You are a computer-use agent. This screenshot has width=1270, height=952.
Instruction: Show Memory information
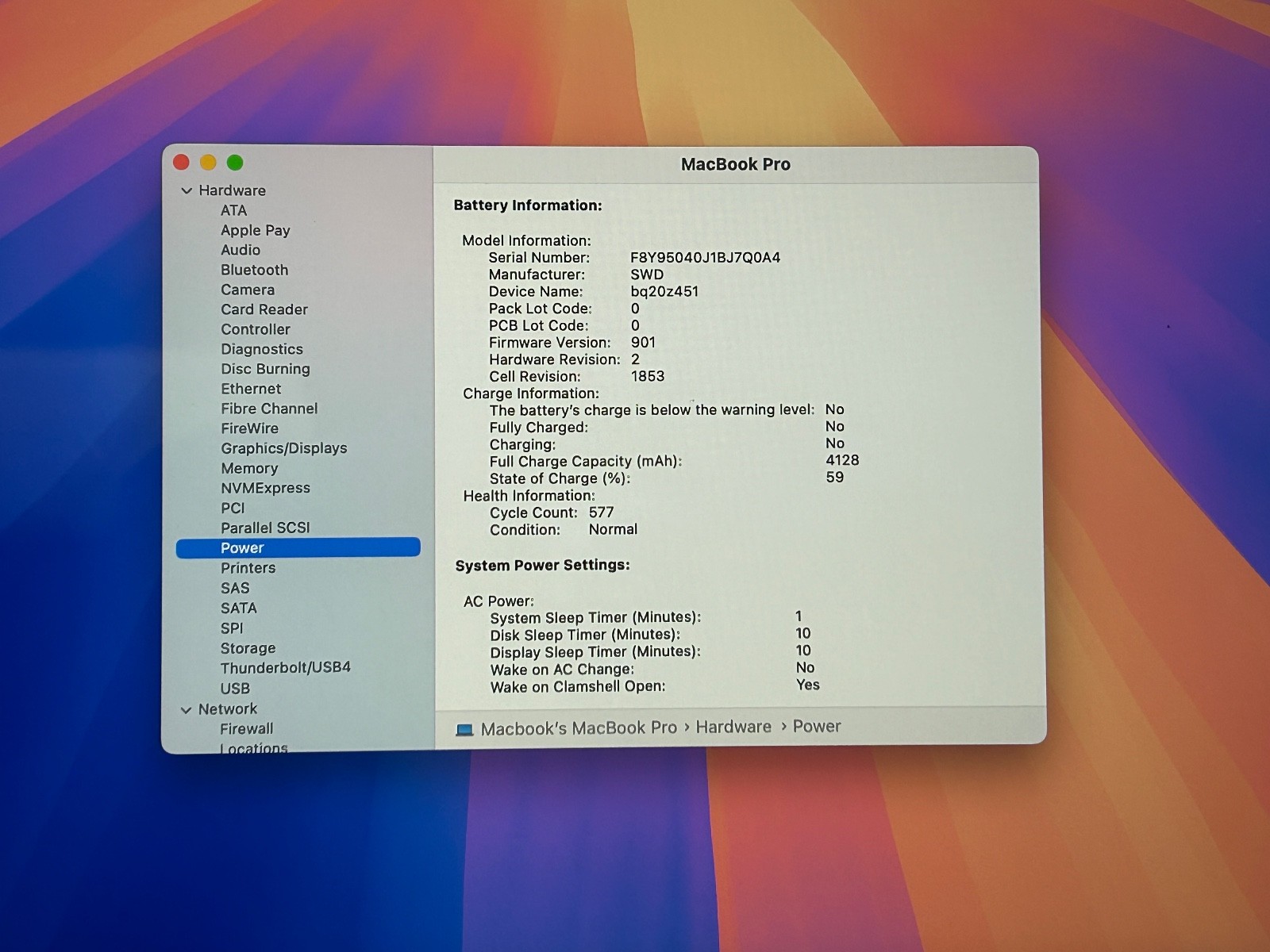249,468
